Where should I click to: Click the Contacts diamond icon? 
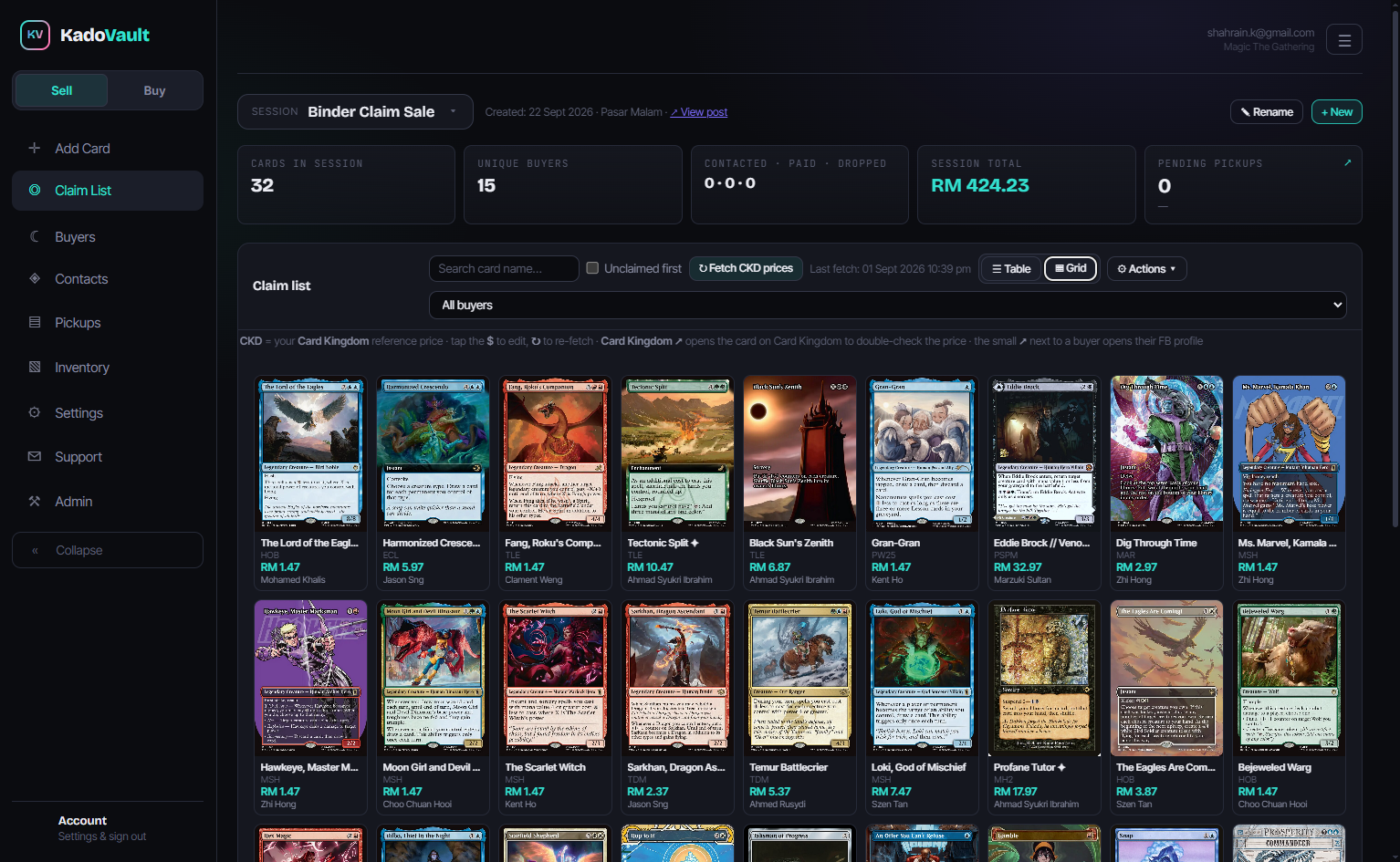pos(35,278)
